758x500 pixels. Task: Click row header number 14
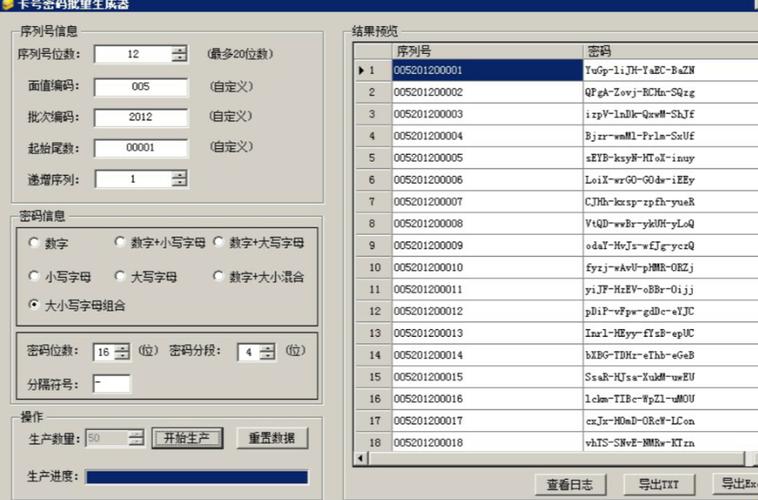[x=373, y=355]
